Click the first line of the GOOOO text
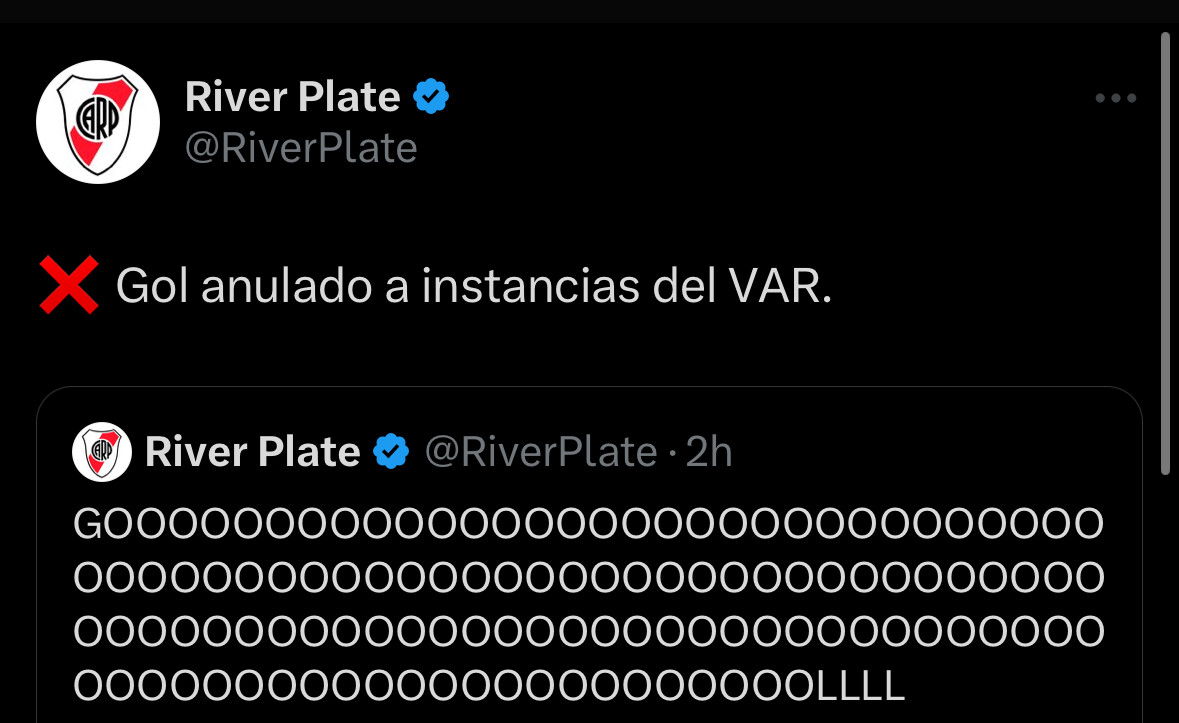1179x723 pixels. [x=589, y=524]
